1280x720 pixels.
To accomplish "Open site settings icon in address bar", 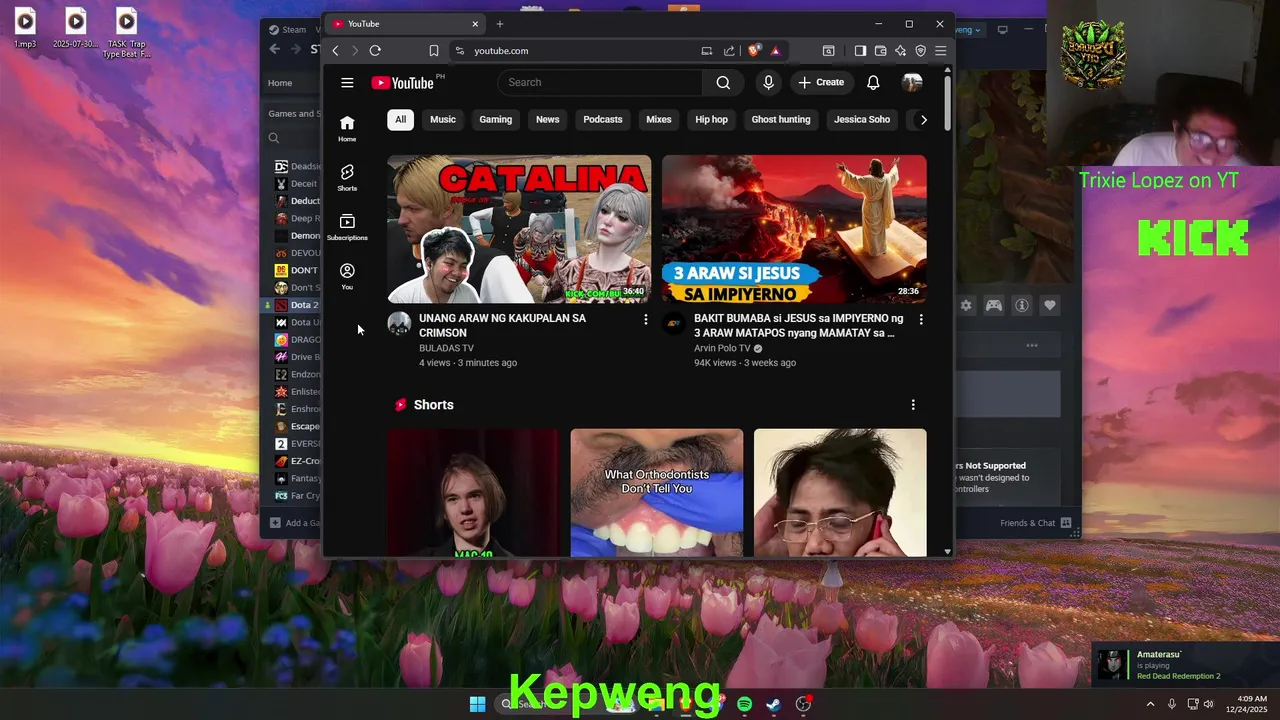I will [460, 51].
